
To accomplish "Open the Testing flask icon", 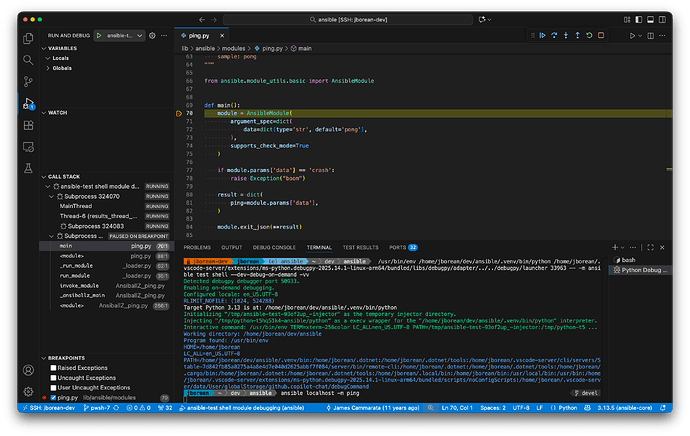I will click(x=27, y=167).
